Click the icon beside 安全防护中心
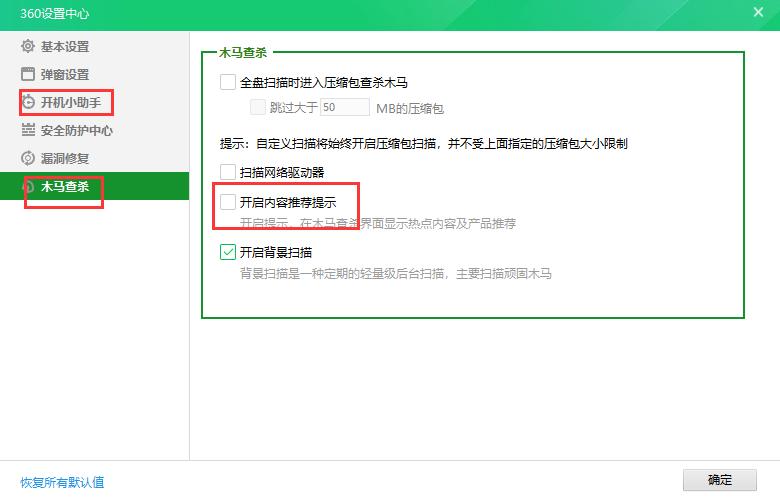 pyautogui.click(x=28, y=130)
